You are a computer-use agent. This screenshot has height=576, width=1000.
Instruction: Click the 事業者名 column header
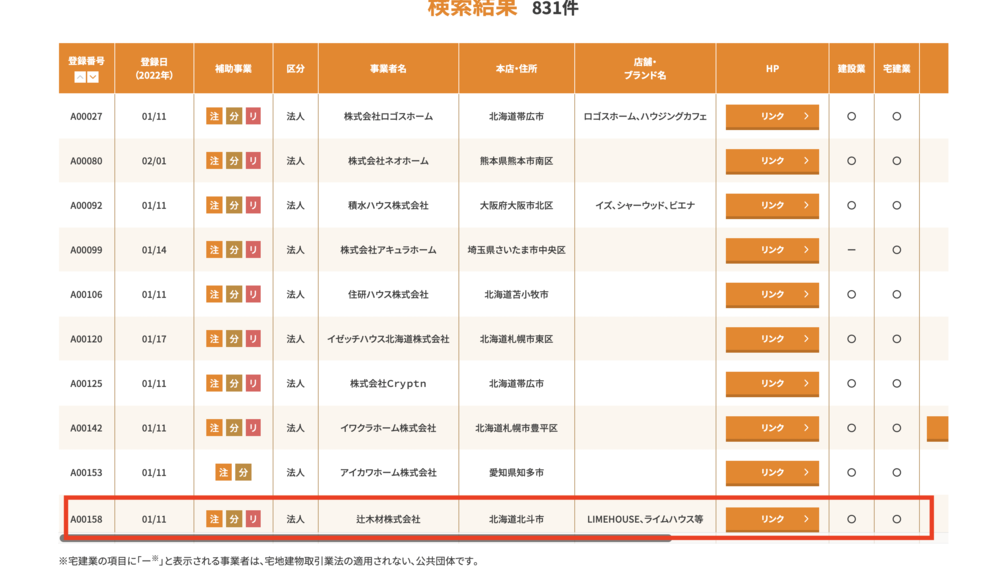[x=388, y=68]
